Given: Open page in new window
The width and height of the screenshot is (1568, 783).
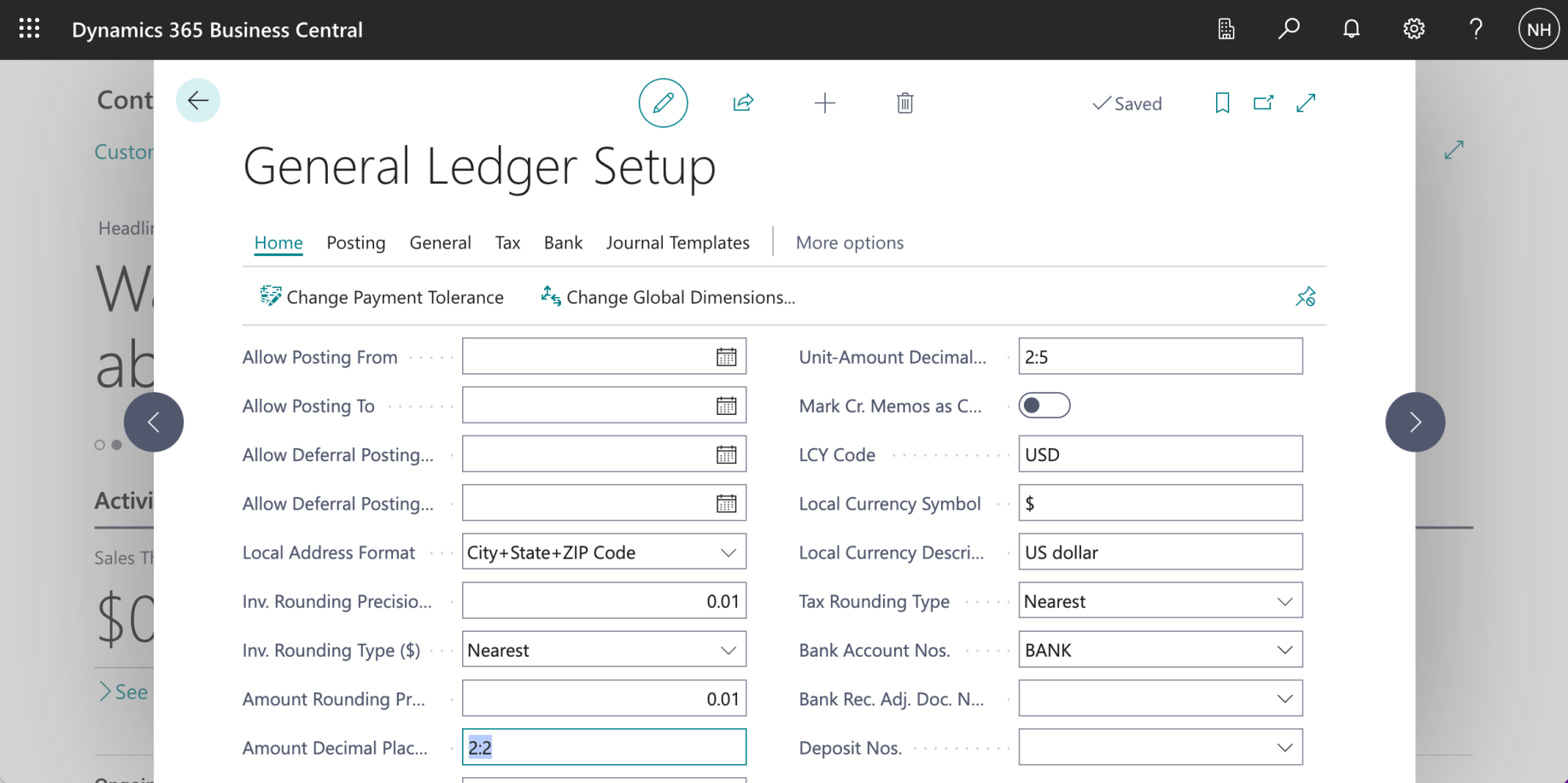Looking at the screenshot, I should pyautogui.click(x=1263, y=103).
